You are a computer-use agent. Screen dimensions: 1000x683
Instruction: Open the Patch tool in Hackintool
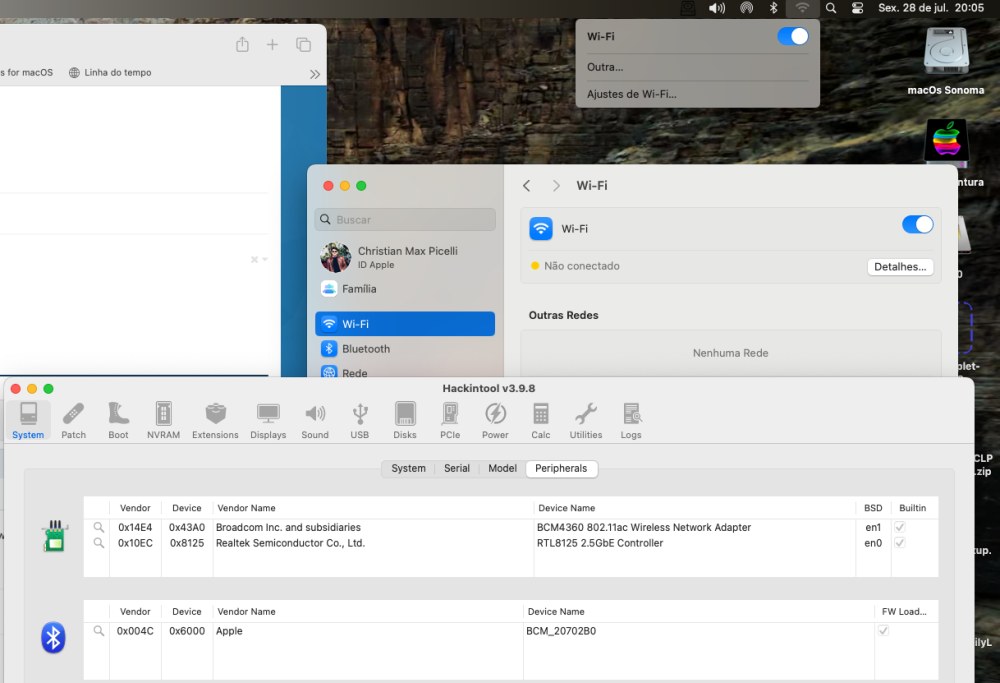(73, 420)
